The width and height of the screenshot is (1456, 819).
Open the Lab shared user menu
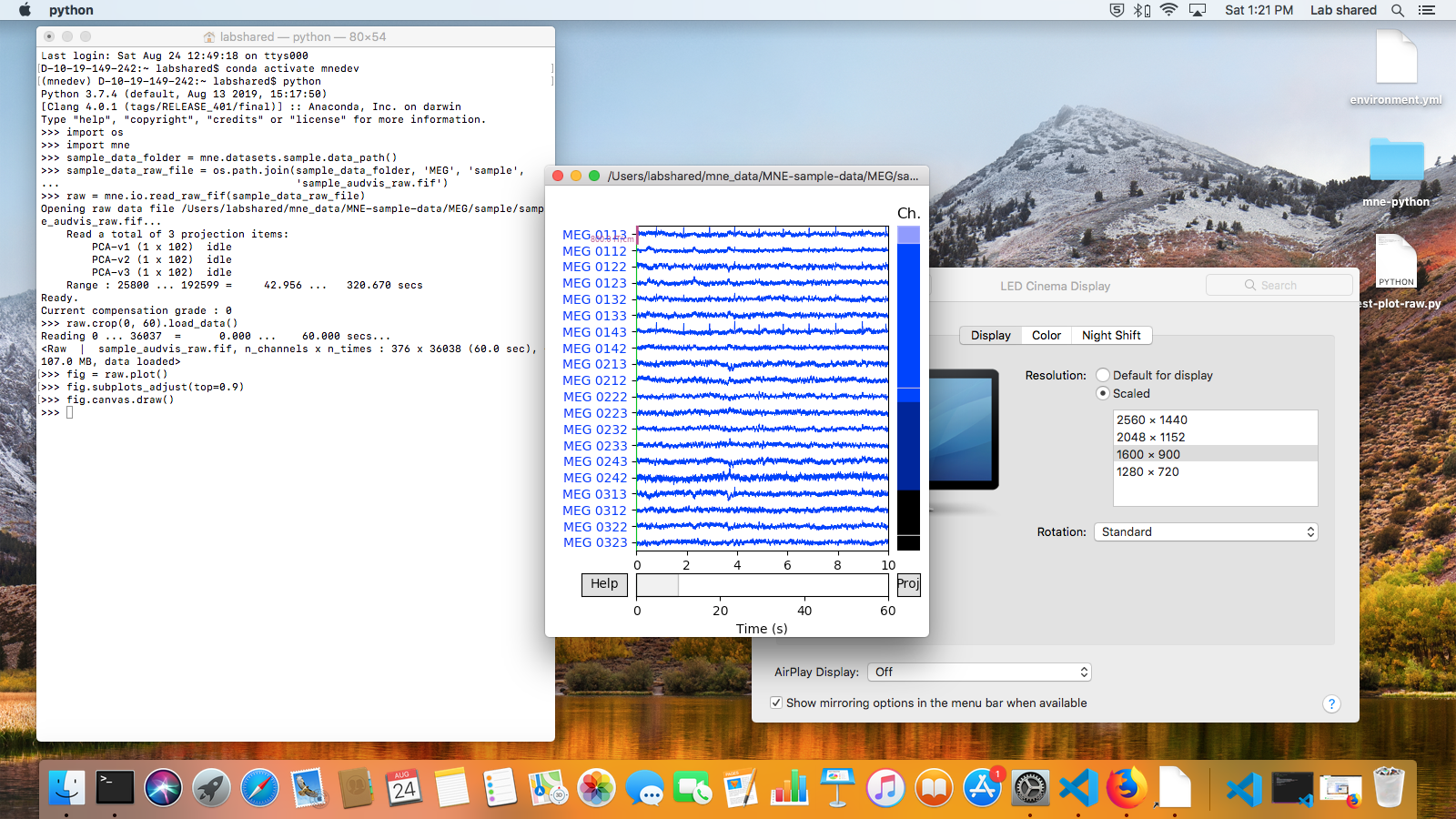[1343, 10]
